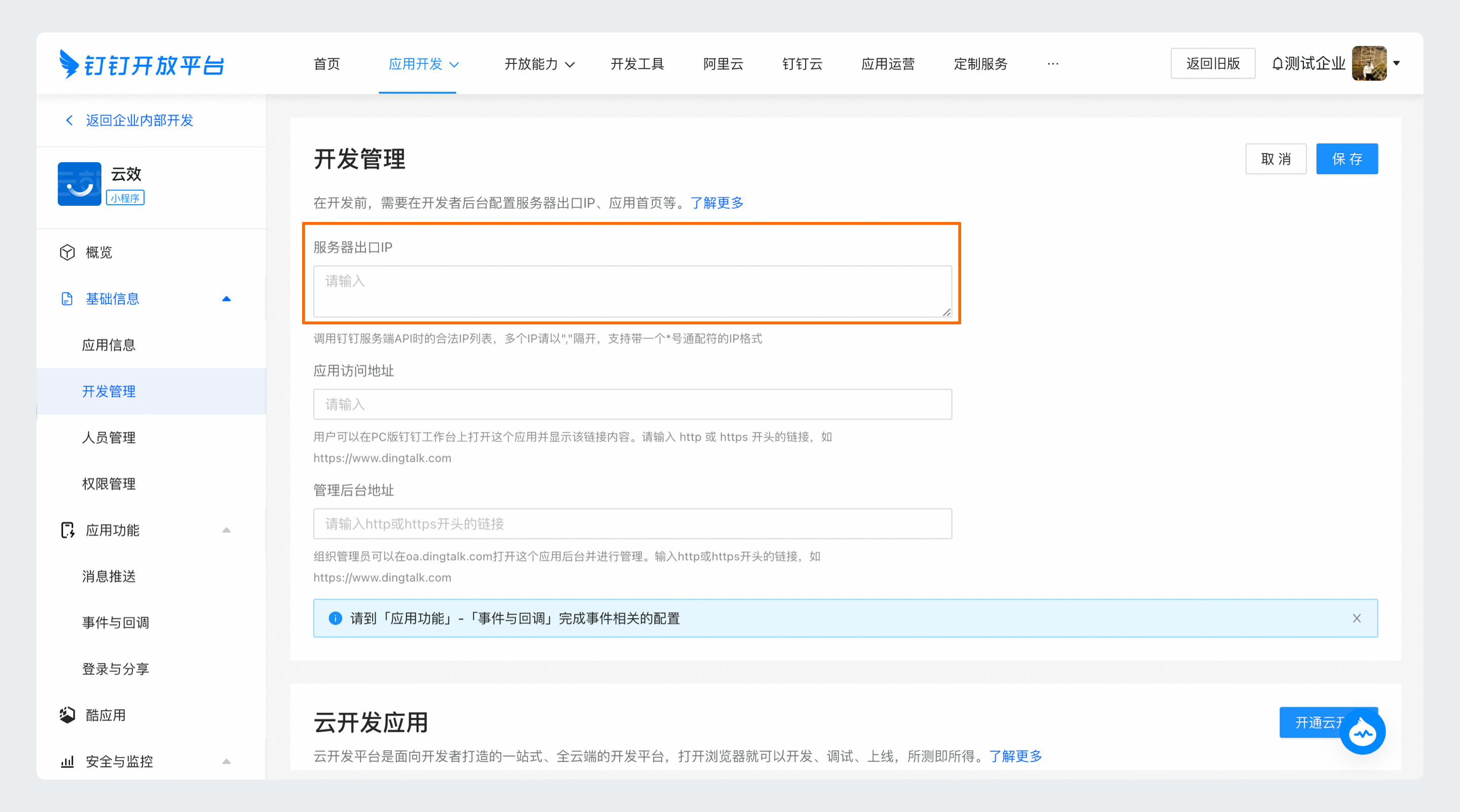1460x812 pixels.
Task: Click the 基础信息 document icon
Action: pyautogui.click(x=67, y=299)
